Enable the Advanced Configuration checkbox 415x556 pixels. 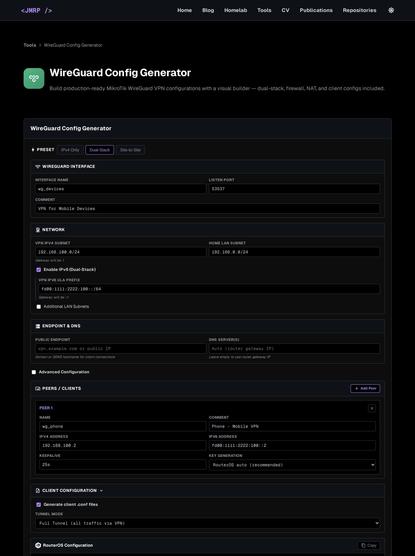pos(34,372)
